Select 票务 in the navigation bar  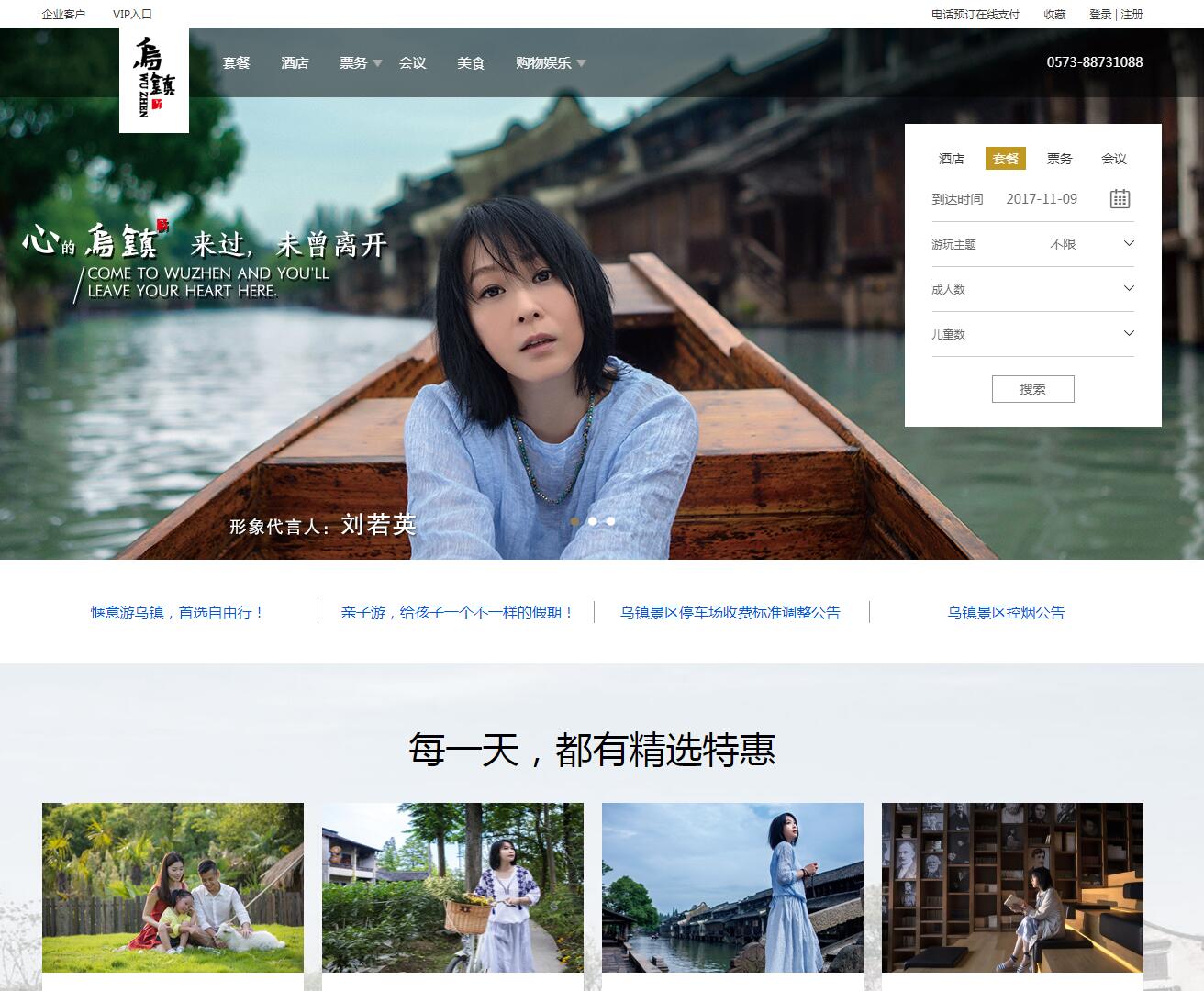[353, 62]
